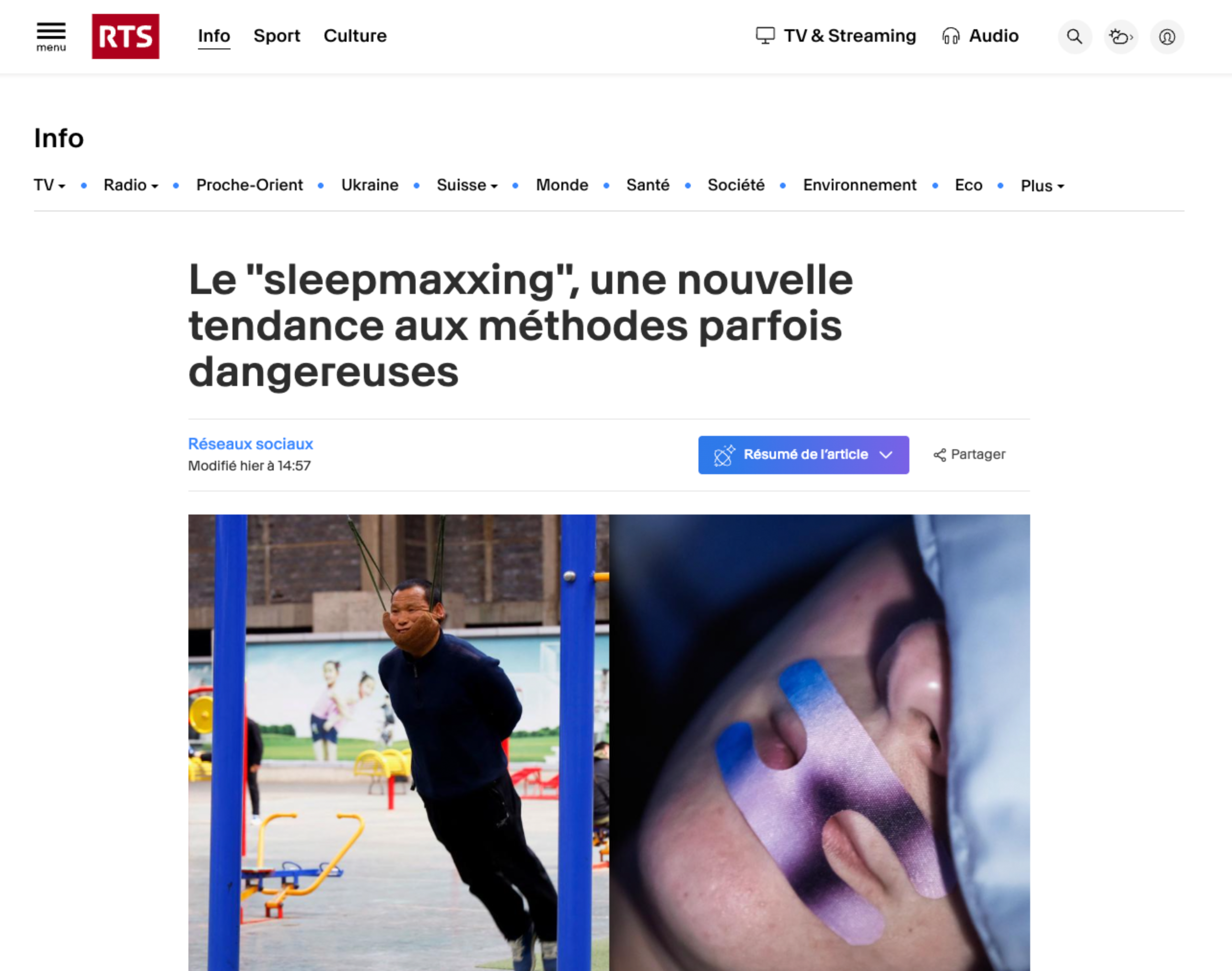Select the Culture top menu item
1232x971 pixels.
point(355,36)
